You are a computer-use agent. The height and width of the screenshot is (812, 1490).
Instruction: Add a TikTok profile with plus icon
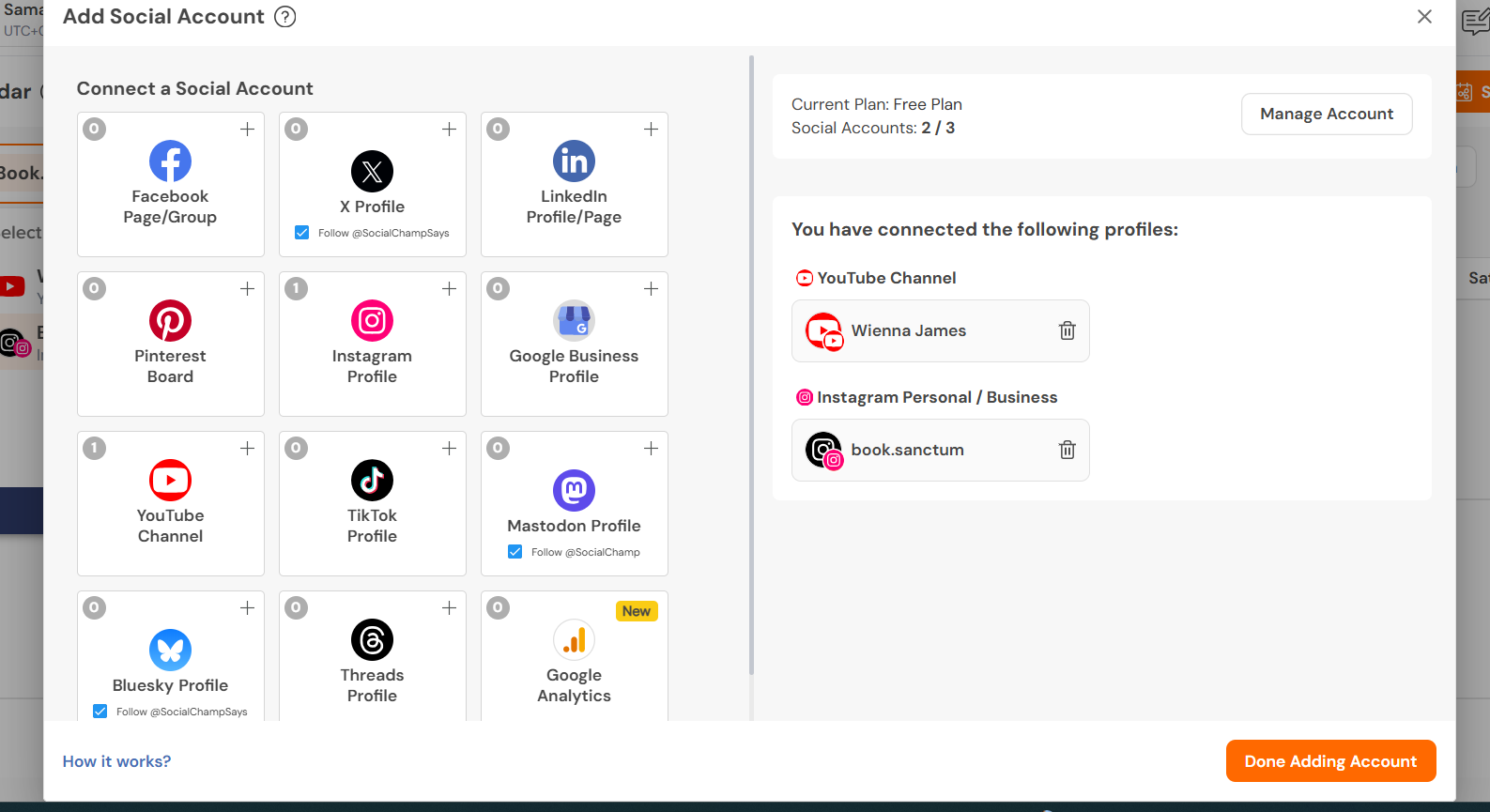point(449,449)
